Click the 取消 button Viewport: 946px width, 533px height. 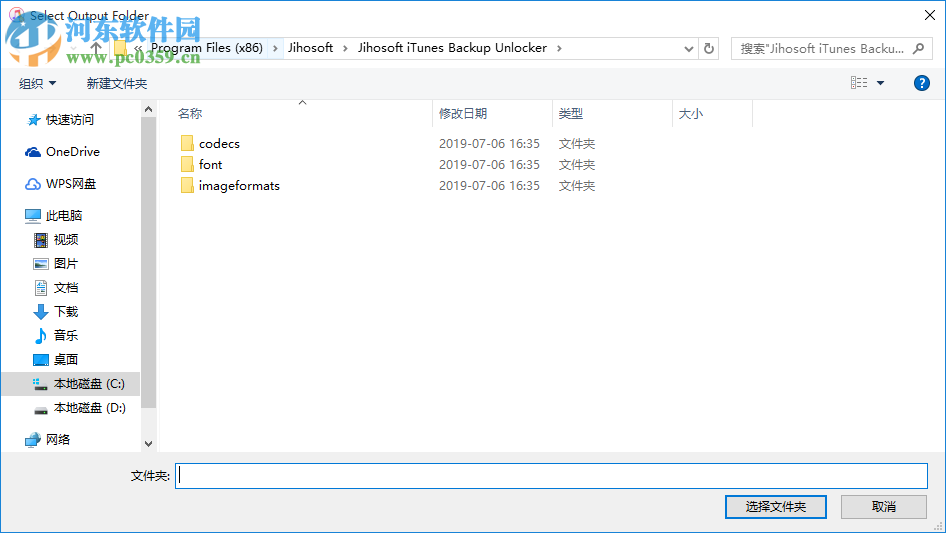(x=884, y=506)
